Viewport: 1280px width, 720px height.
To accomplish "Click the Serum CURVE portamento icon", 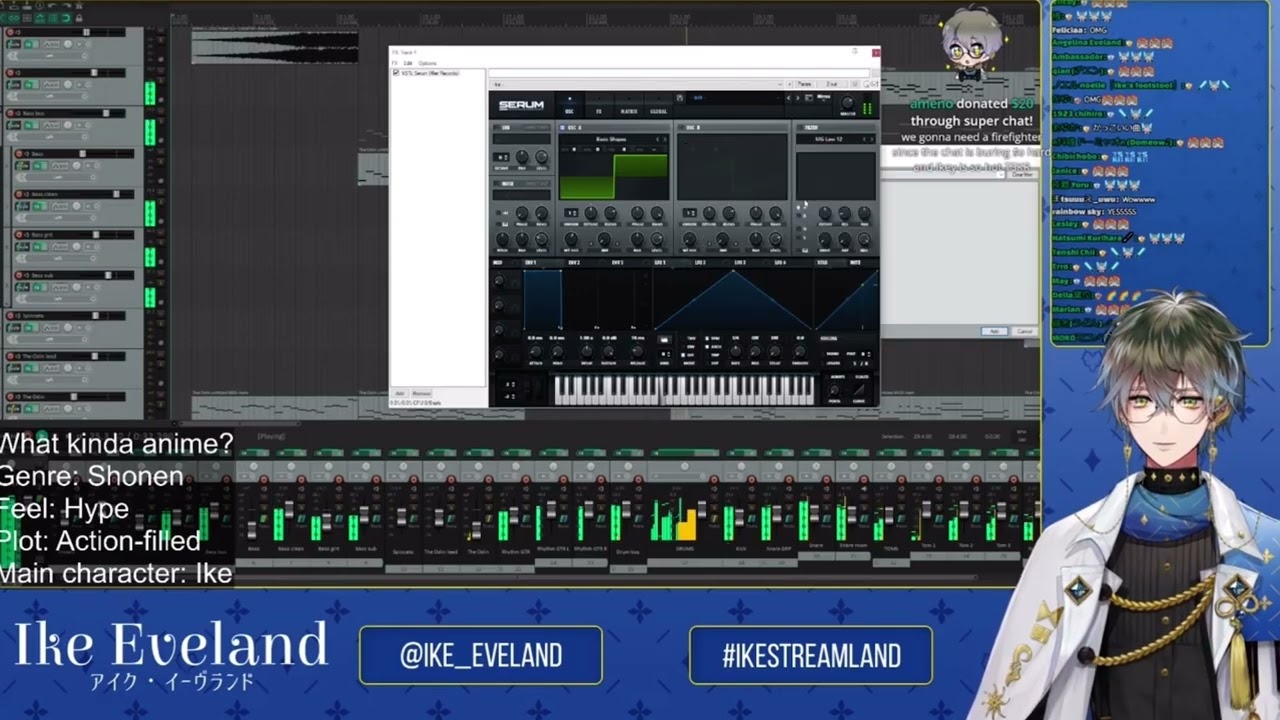I will 859,390.
